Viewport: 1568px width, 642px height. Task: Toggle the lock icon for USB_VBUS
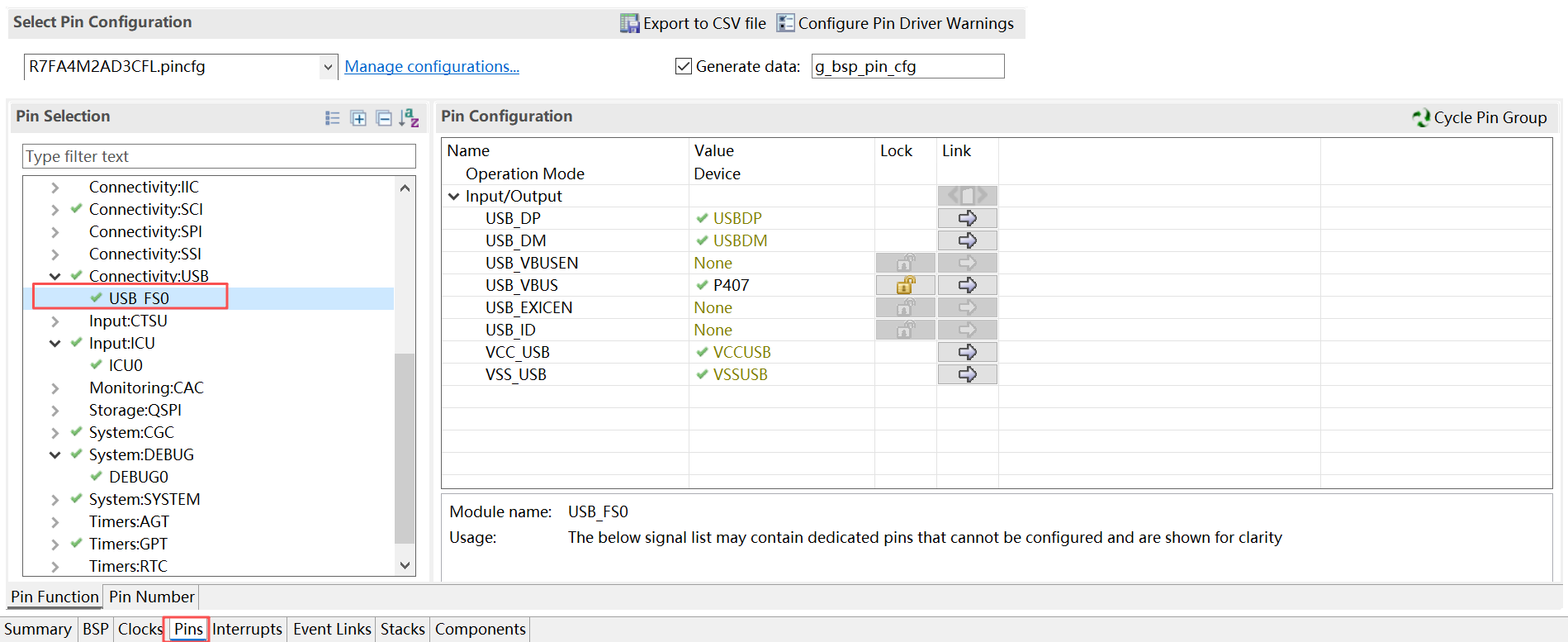coord(906,285)
